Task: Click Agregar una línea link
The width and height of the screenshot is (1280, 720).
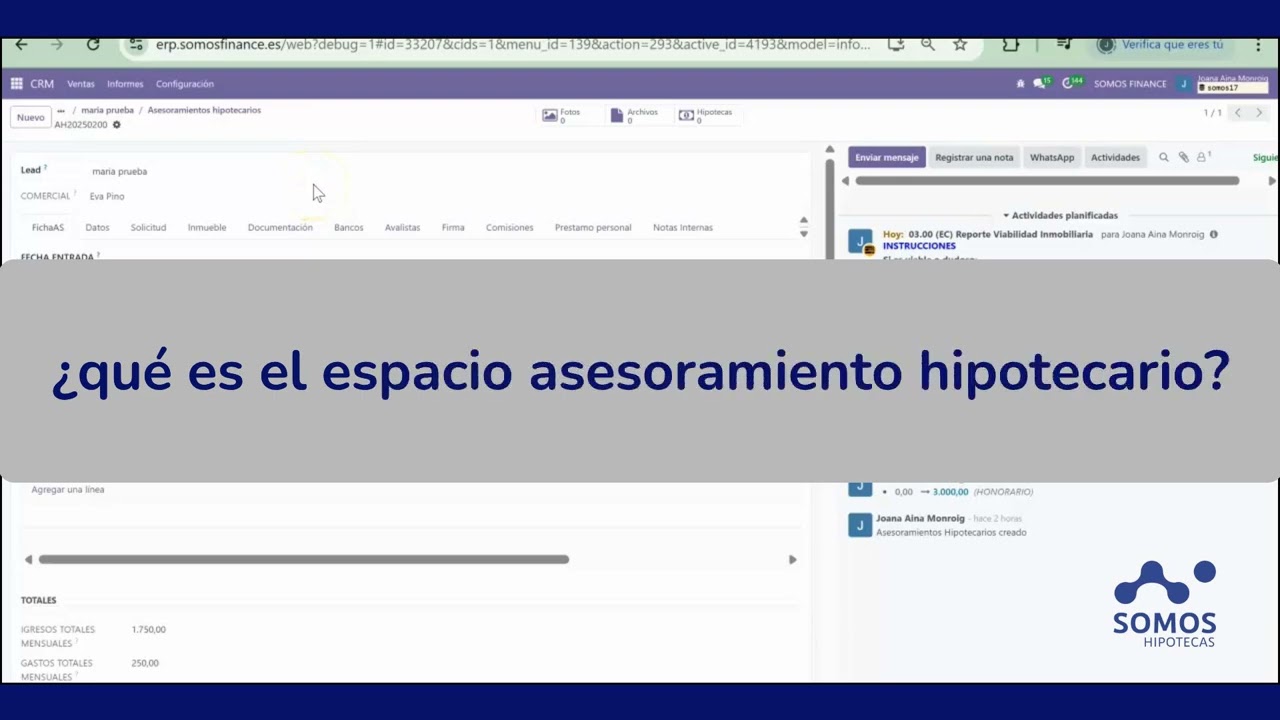Action: tap(68, 489)
